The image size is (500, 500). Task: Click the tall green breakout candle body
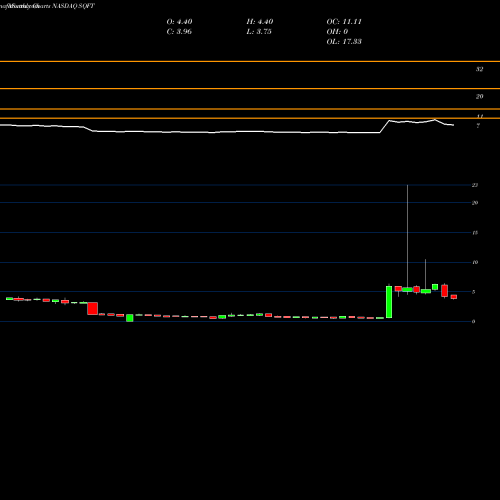coord(389,302)
